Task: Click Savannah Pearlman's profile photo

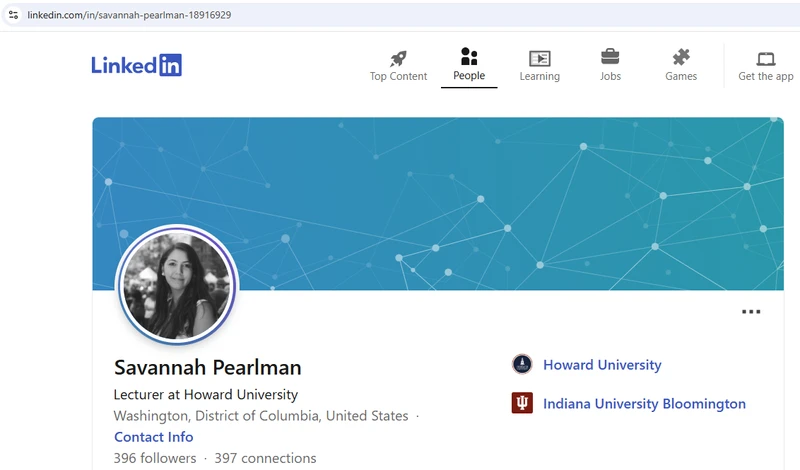Action: (177, 286)
